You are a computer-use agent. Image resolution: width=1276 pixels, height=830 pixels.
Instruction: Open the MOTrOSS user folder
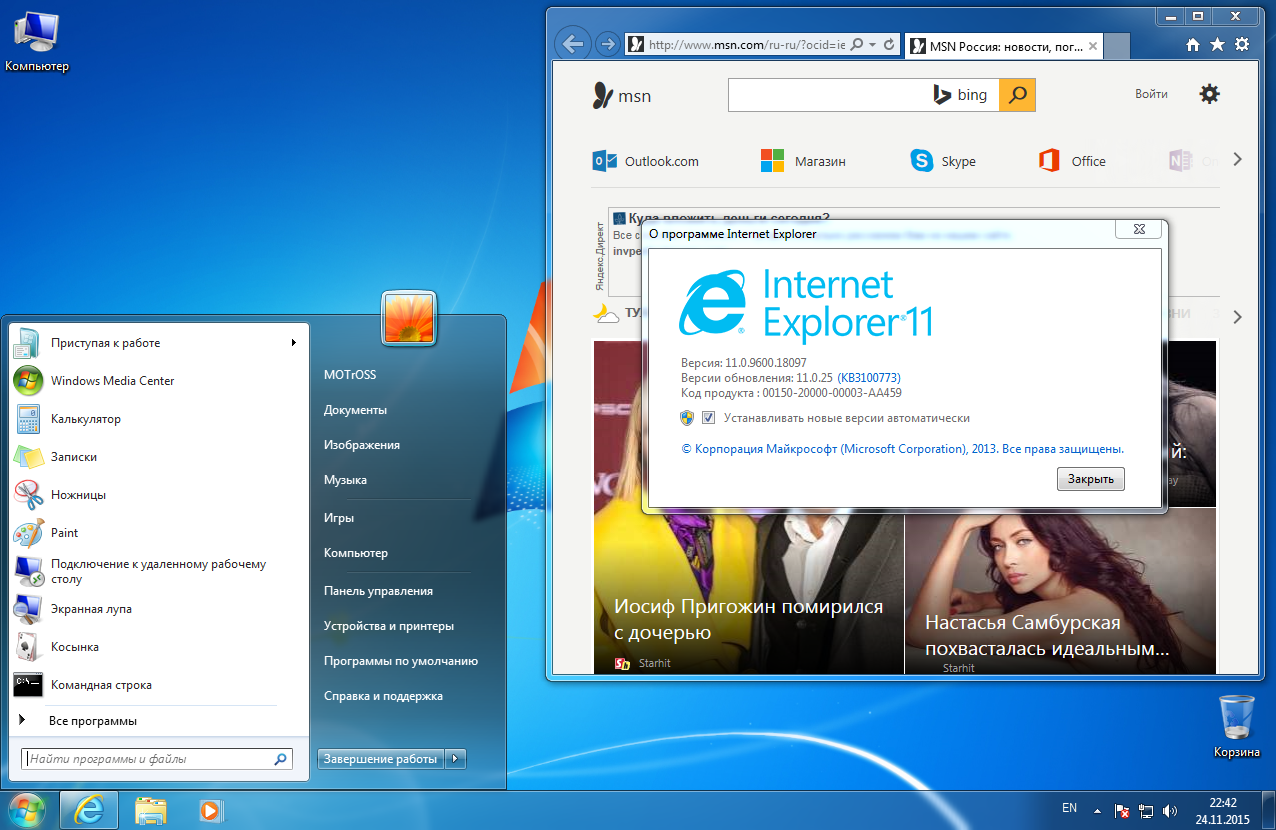pos(350,375)
